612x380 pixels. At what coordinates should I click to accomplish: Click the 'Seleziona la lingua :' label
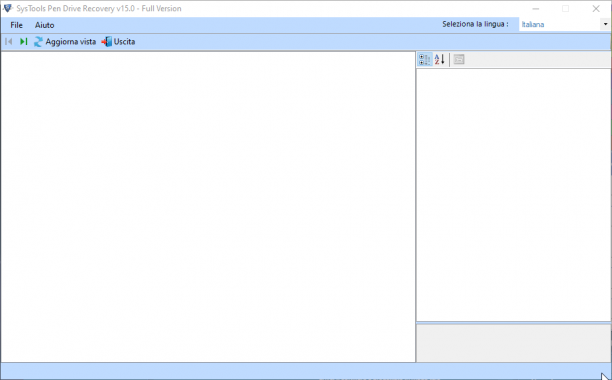(x=475, y=24)
